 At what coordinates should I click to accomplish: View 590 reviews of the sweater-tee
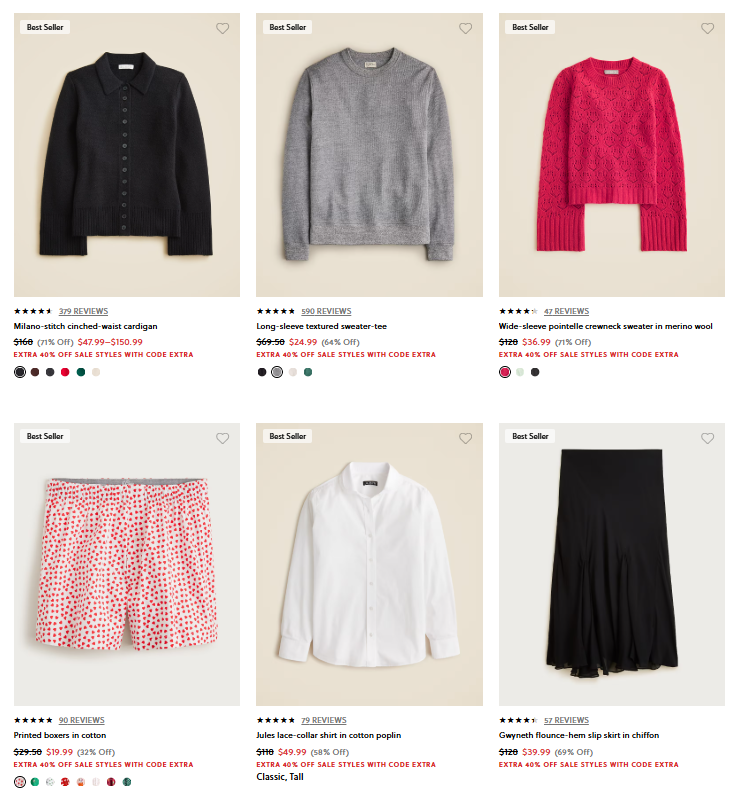pyautogui.click(x=326, y=311)
